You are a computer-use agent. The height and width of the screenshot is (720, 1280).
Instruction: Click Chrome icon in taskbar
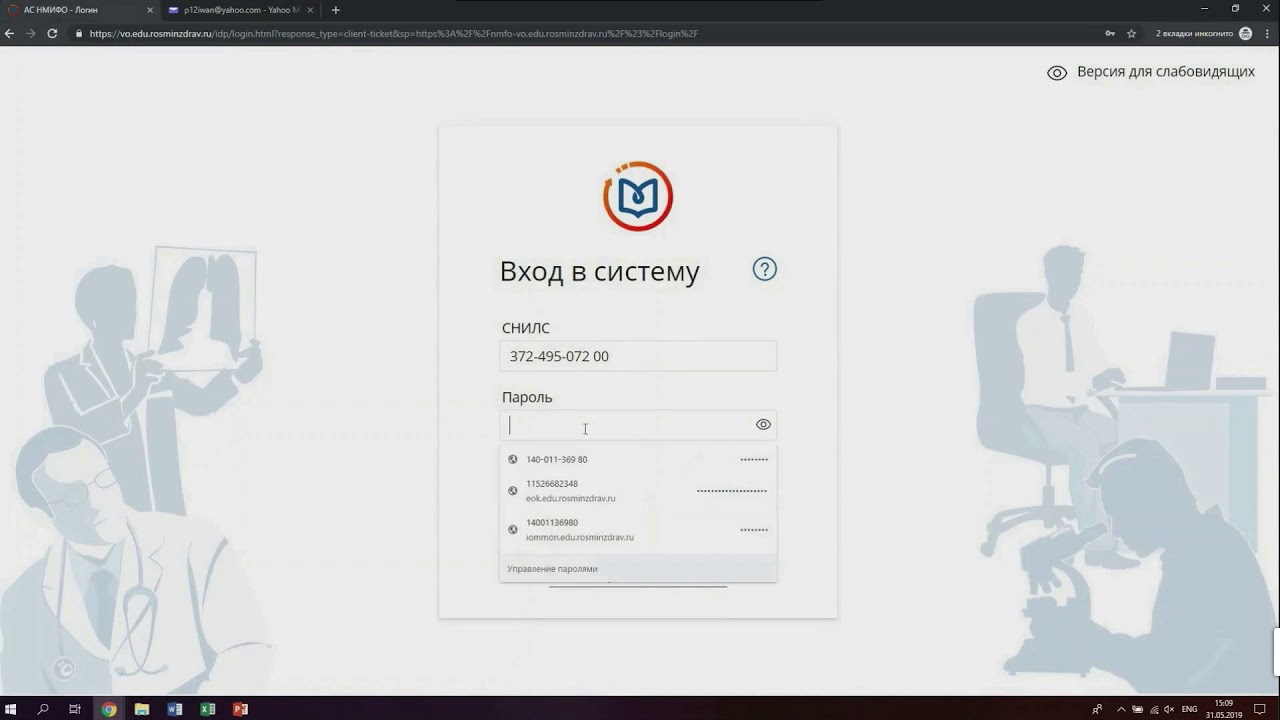point(109,709)
